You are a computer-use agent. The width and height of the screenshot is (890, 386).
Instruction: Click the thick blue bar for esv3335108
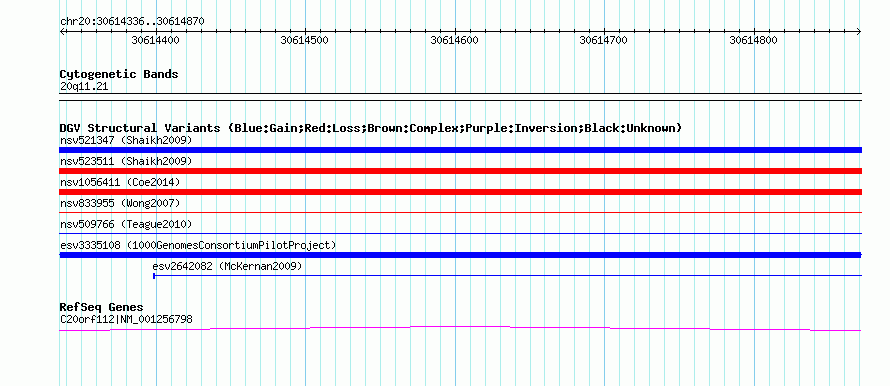pos(460,255)
